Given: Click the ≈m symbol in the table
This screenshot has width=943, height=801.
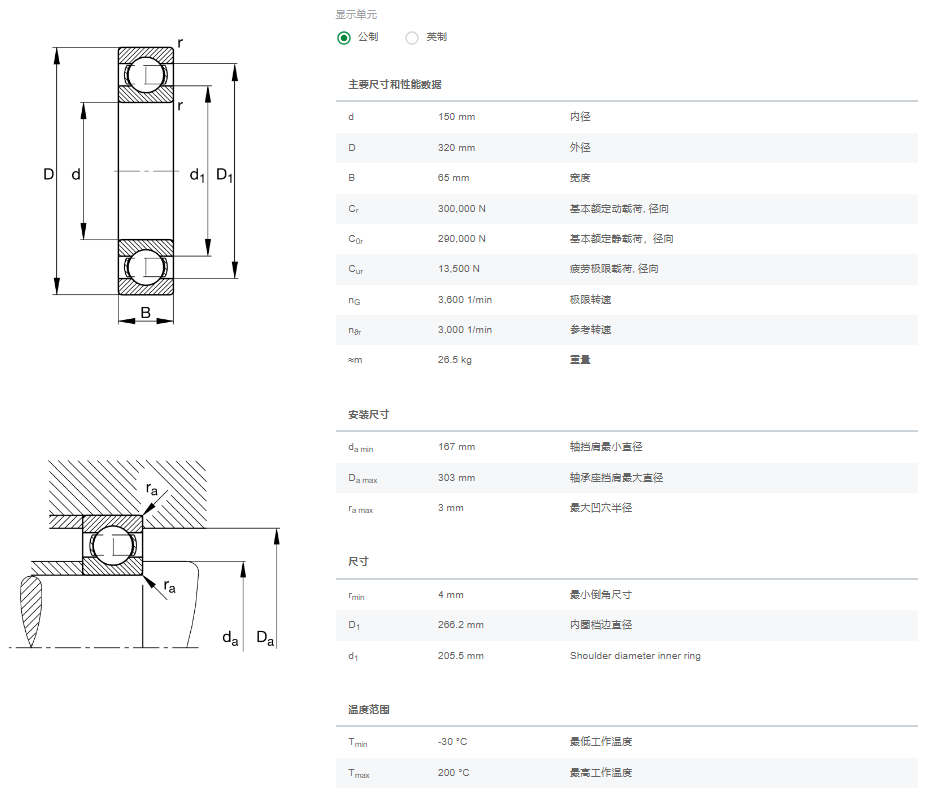Looking at the screenshot, I should [x=355, y=360].
